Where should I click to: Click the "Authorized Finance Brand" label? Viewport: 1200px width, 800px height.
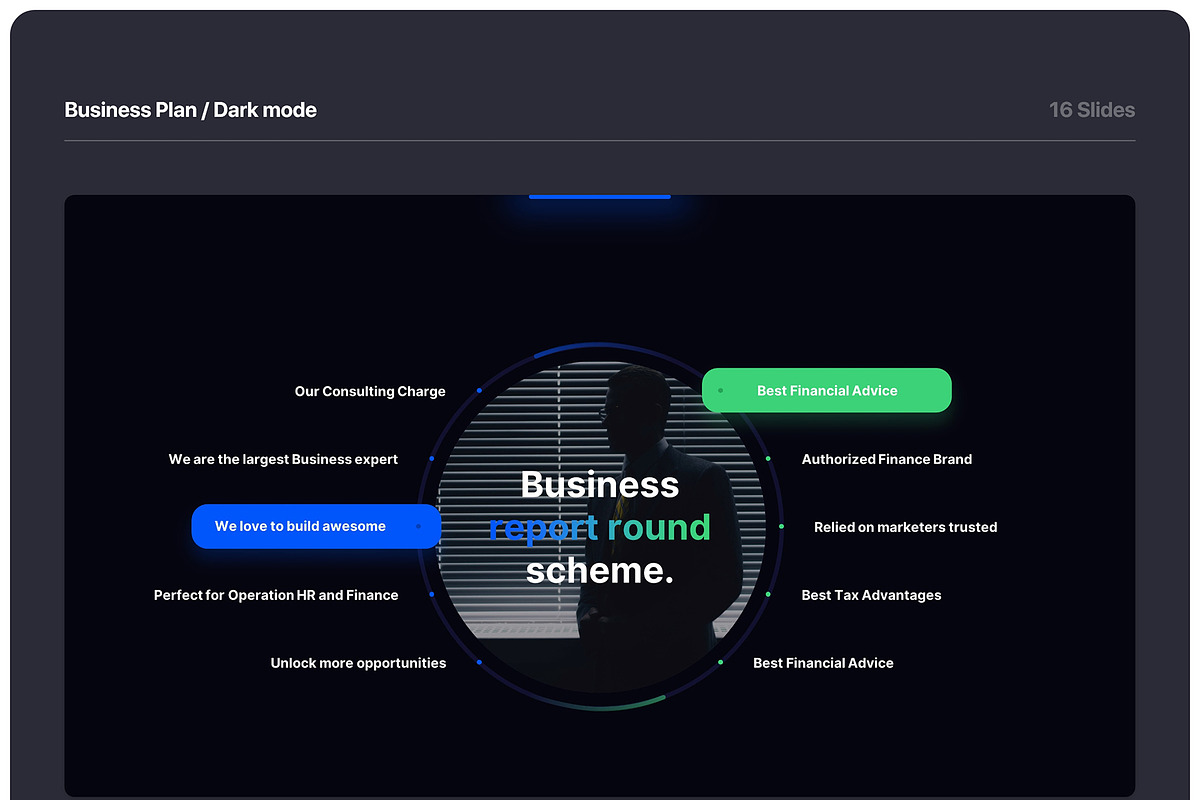coord(887,459)
